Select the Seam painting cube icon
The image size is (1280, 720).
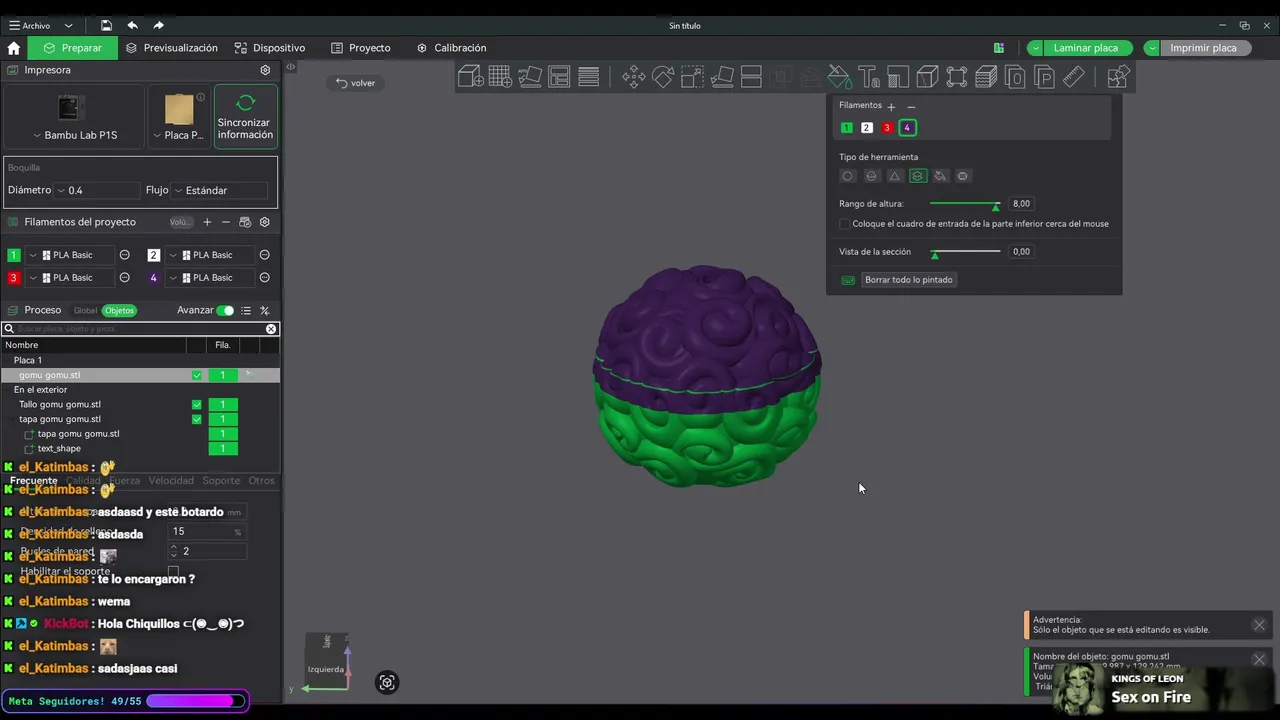[x=927, y=77]
